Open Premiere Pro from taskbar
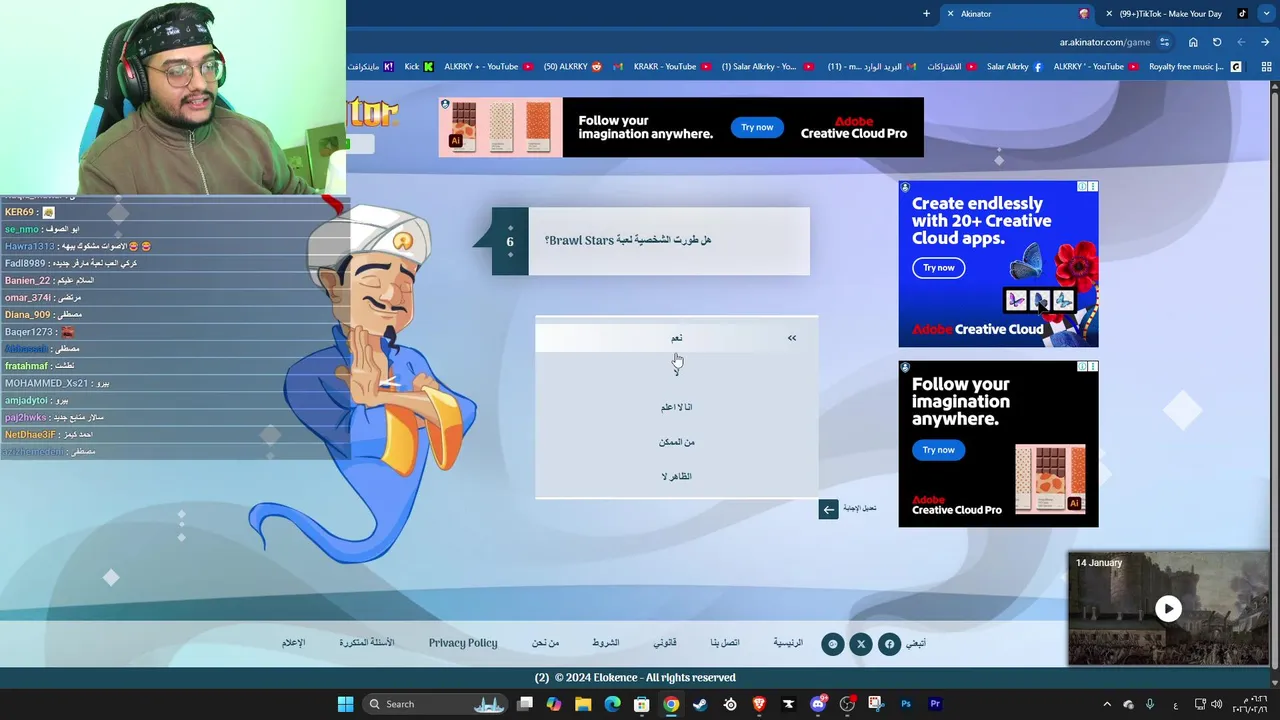Screen dimensions: 1280x720 (935, 704)
